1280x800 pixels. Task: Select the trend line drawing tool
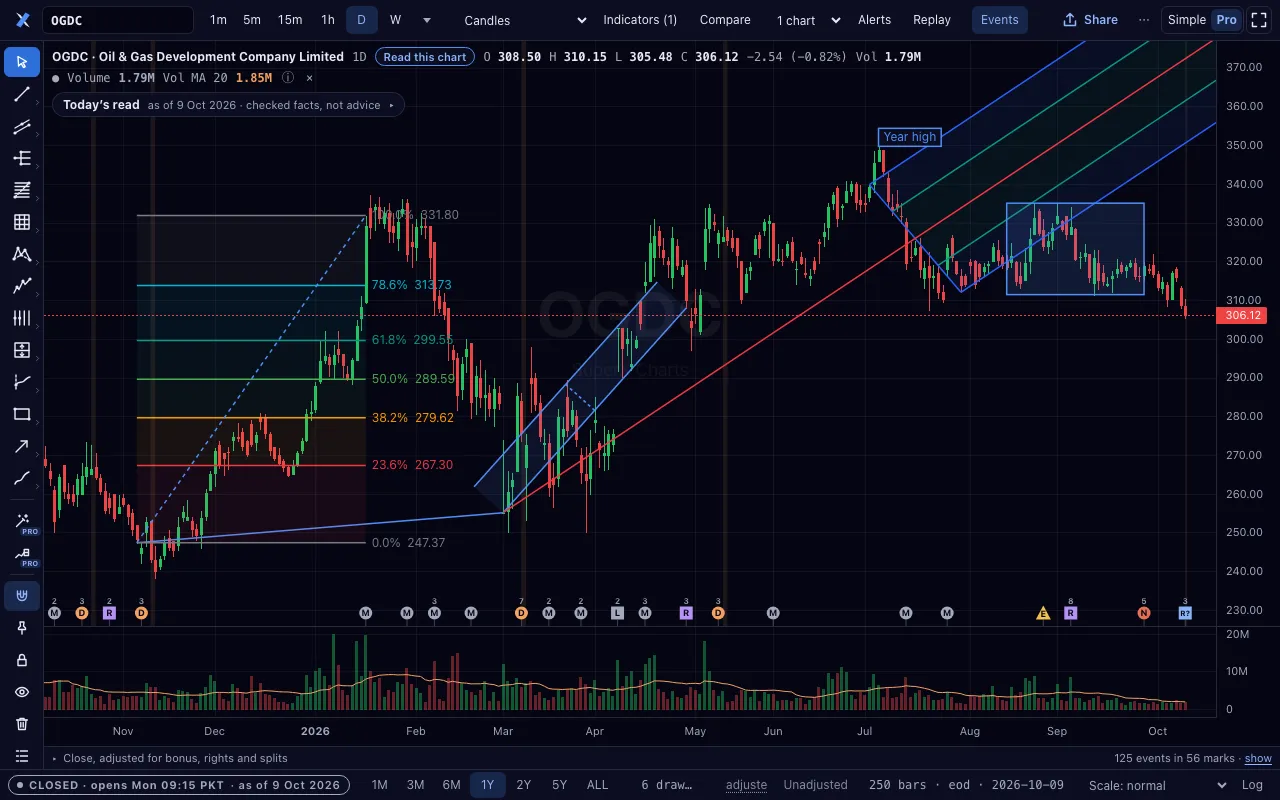tap(22, 94)
